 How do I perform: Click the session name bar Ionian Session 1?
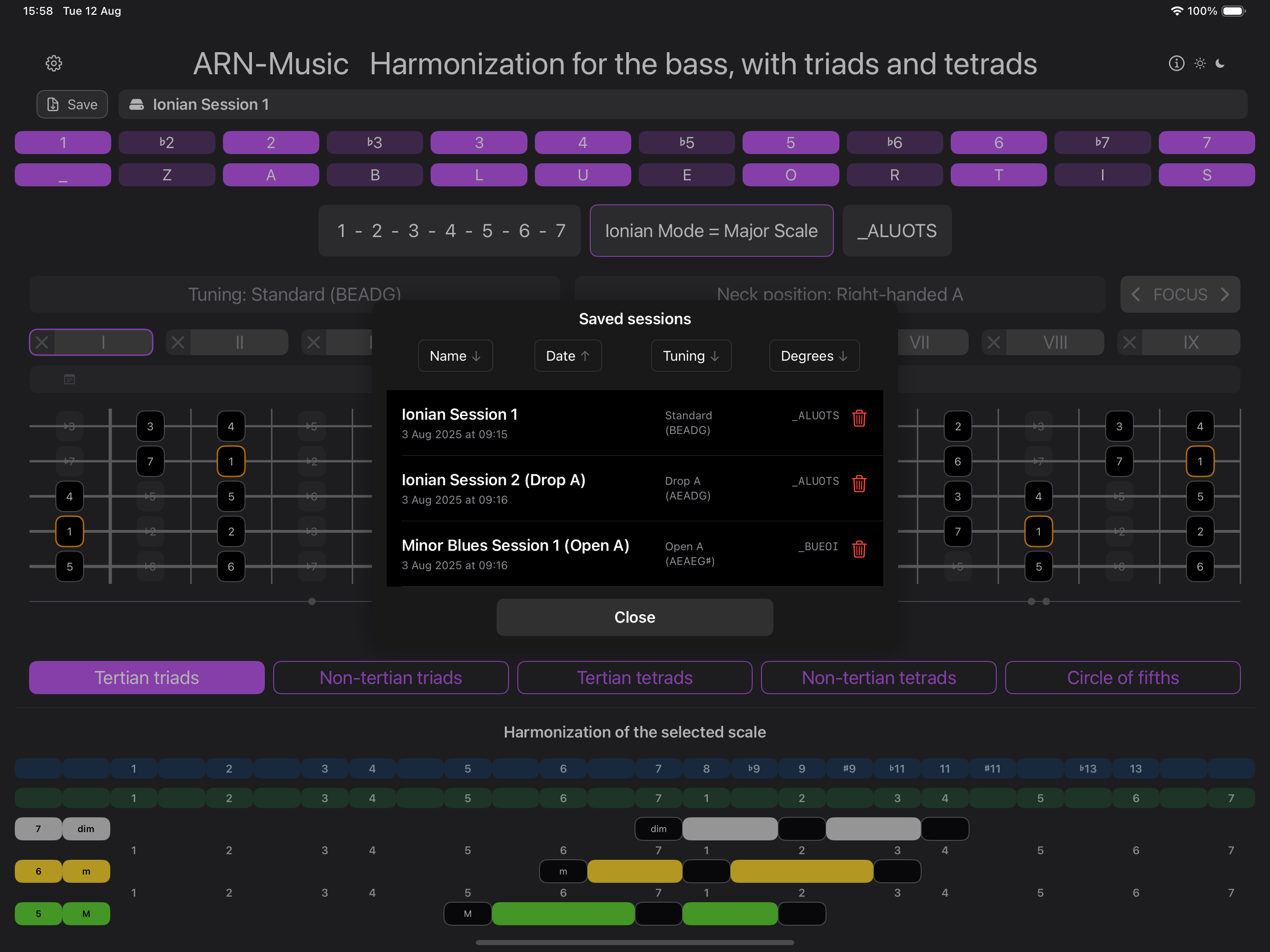point(683,104)
